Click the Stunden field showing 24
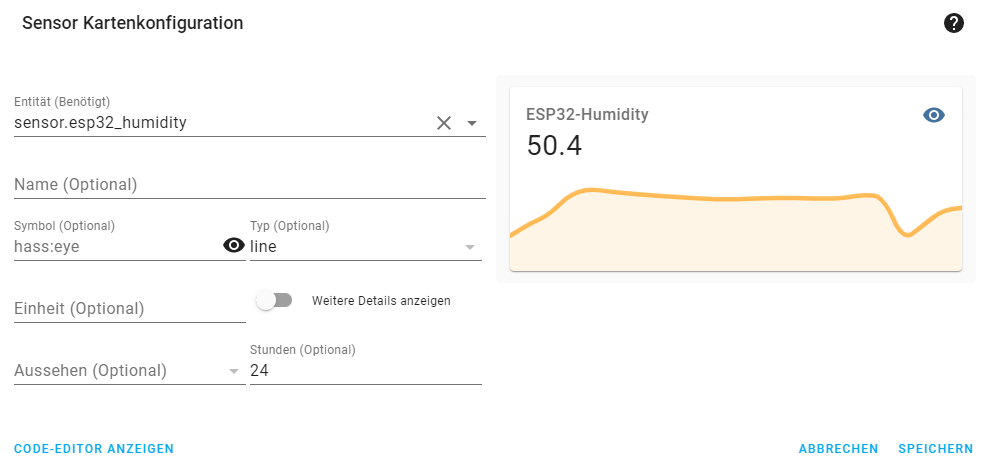The width and height of the screenshot is (983, 463). 365,371
